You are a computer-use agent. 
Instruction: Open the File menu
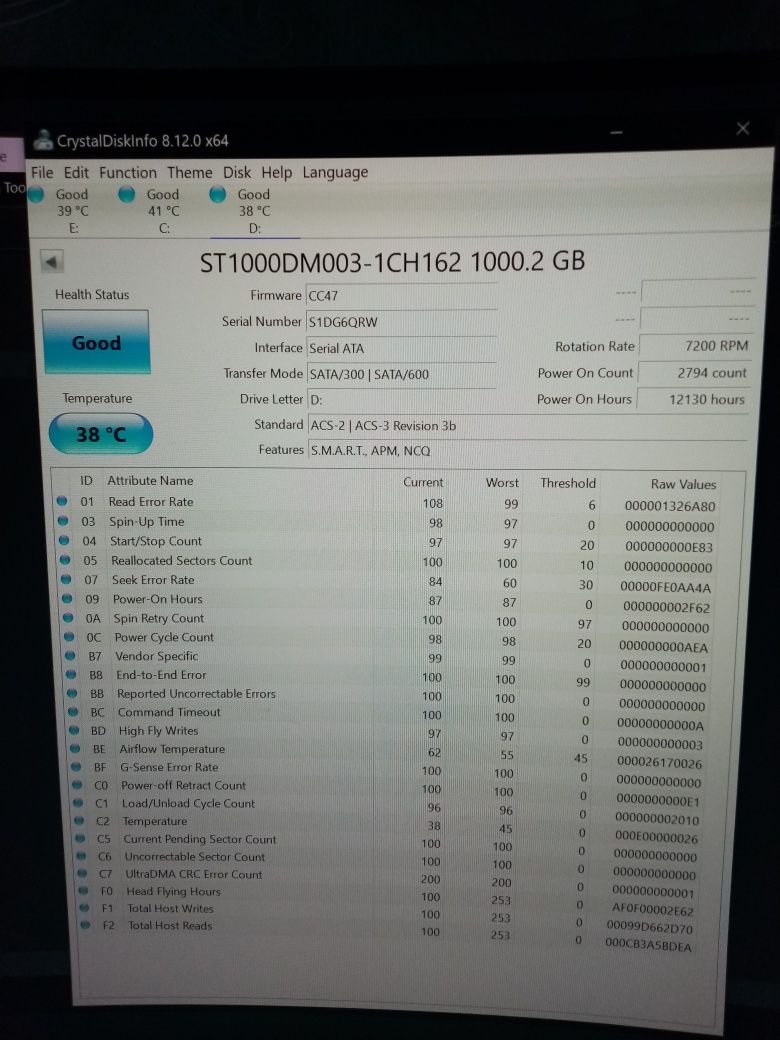point(42,172)
